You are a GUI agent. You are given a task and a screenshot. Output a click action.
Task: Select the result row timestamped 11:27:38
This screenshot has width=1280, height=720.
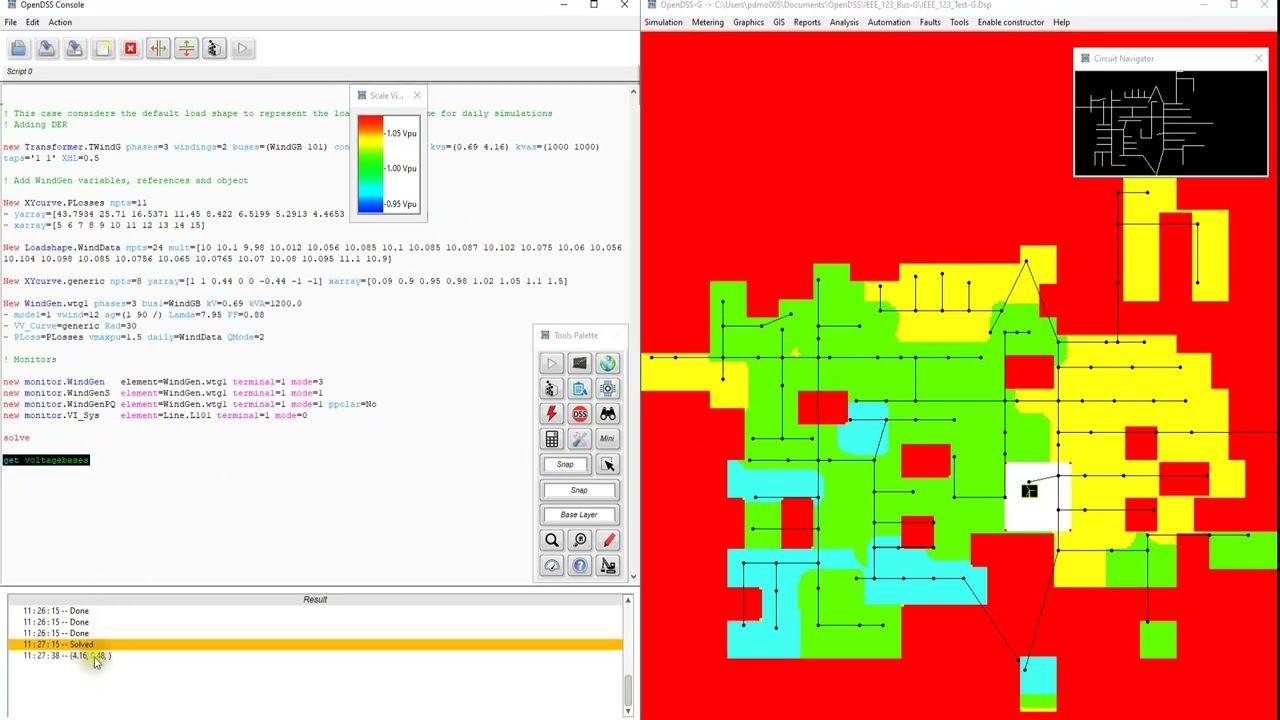(x=315, y=656)
